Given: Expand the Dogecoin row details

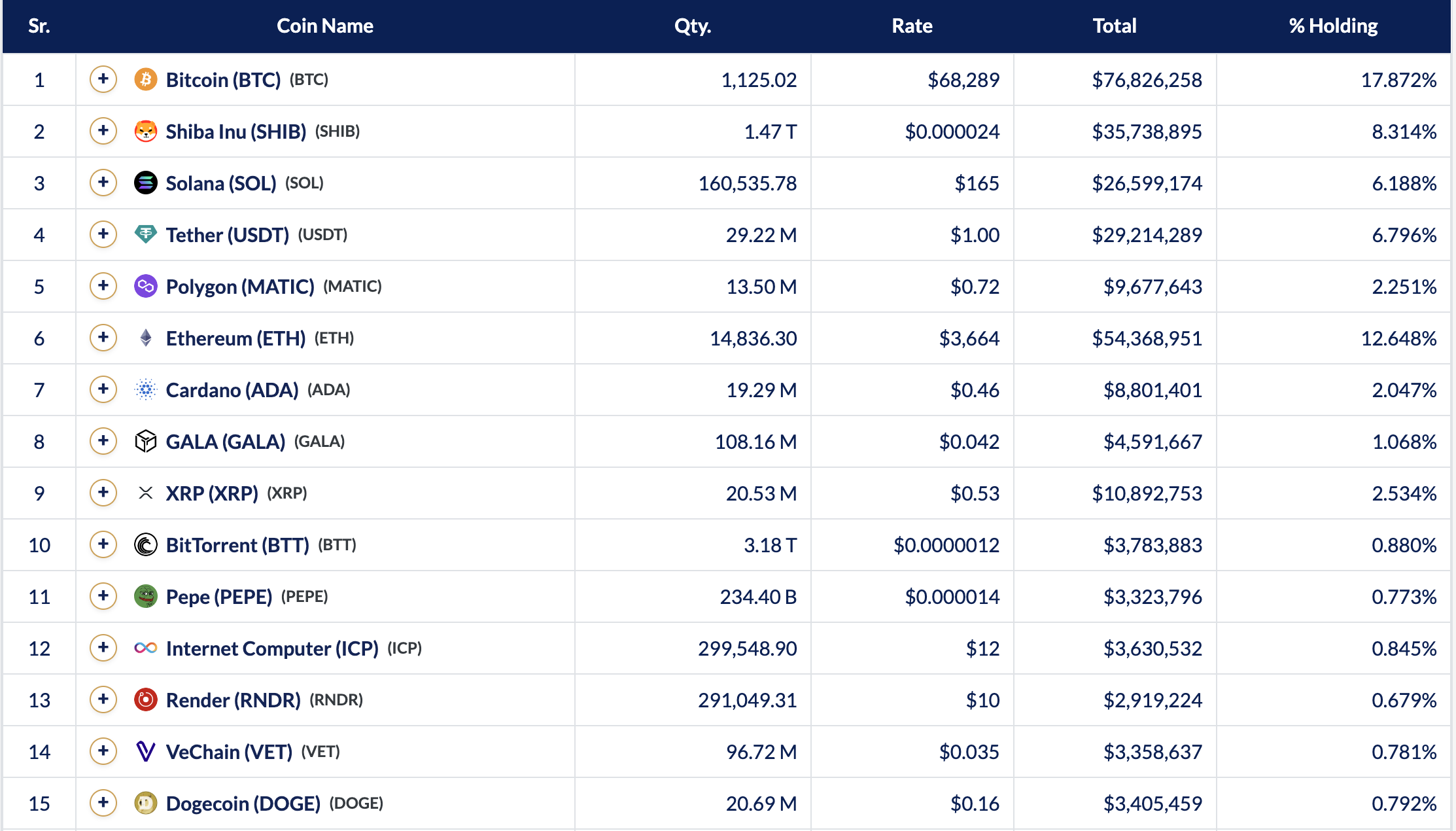Looking at the screenshot, I should [103, 803].
